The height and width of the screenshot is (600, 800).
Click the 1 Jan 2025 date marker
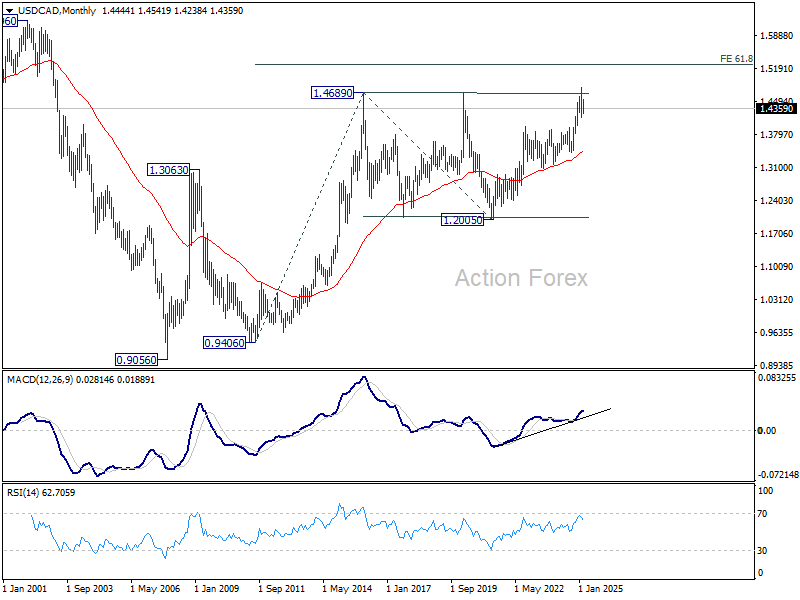600,589
